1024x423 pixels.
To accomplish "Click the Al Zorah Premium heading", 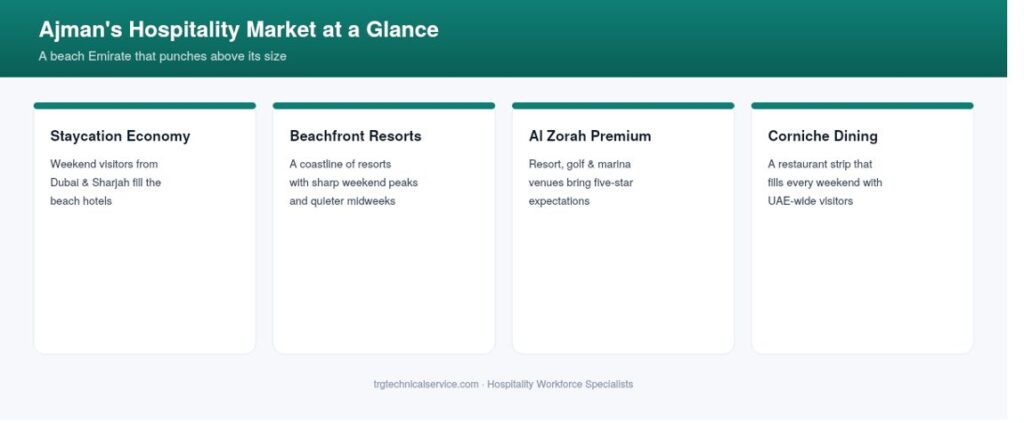I will coord(590,136).
